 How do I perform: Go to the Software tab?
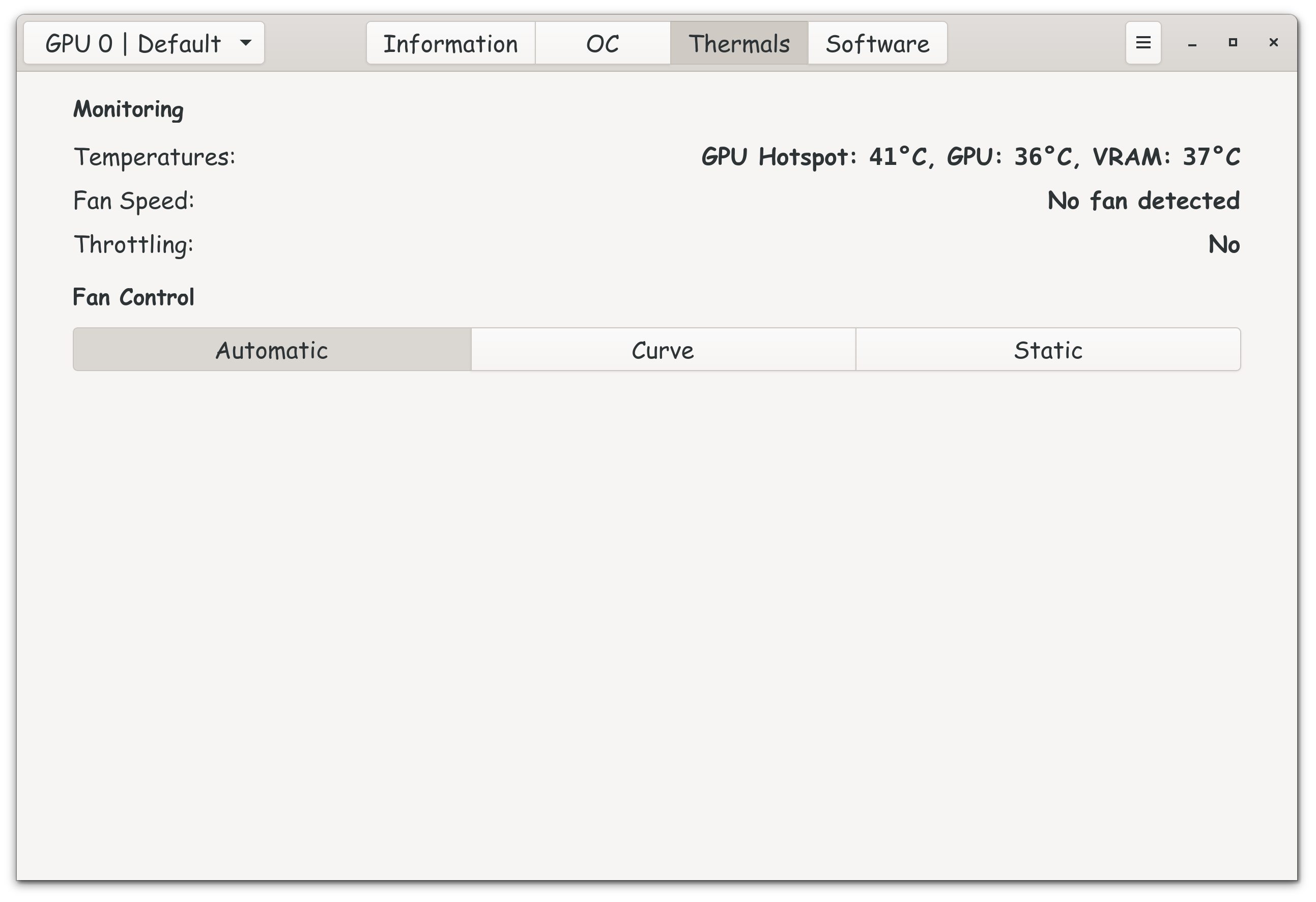point(877,44)
